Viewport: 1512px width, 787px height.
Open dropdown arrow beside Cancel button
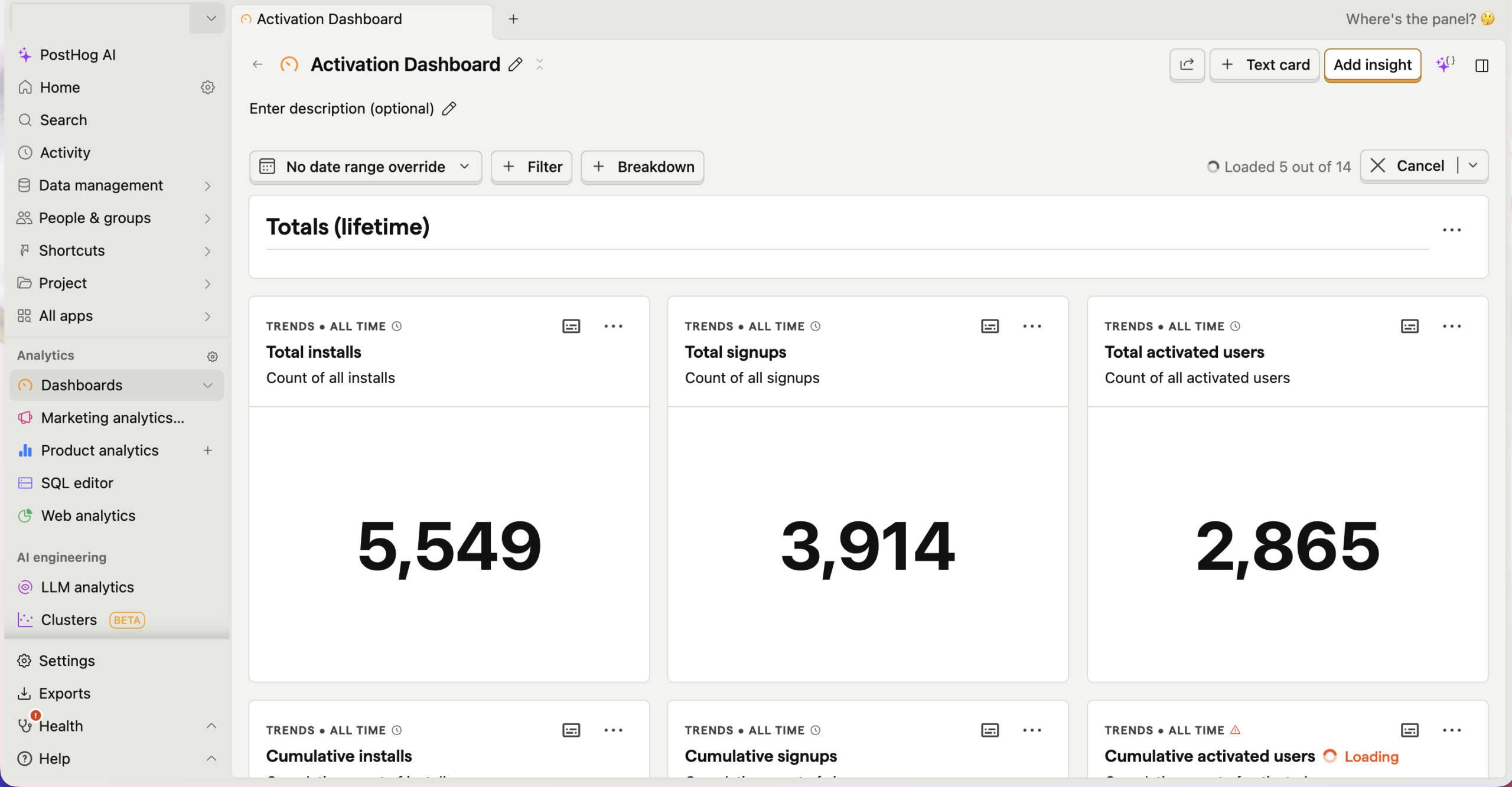point(1473,166)
